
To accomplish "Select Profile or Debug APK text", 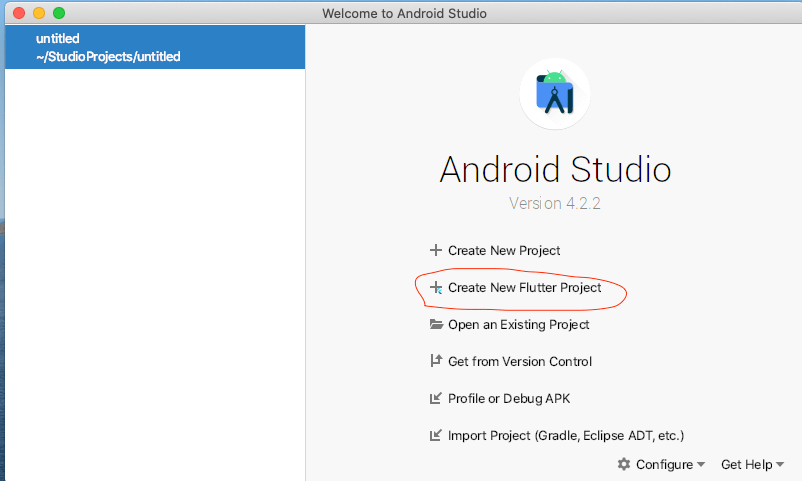I will point(509,399).
